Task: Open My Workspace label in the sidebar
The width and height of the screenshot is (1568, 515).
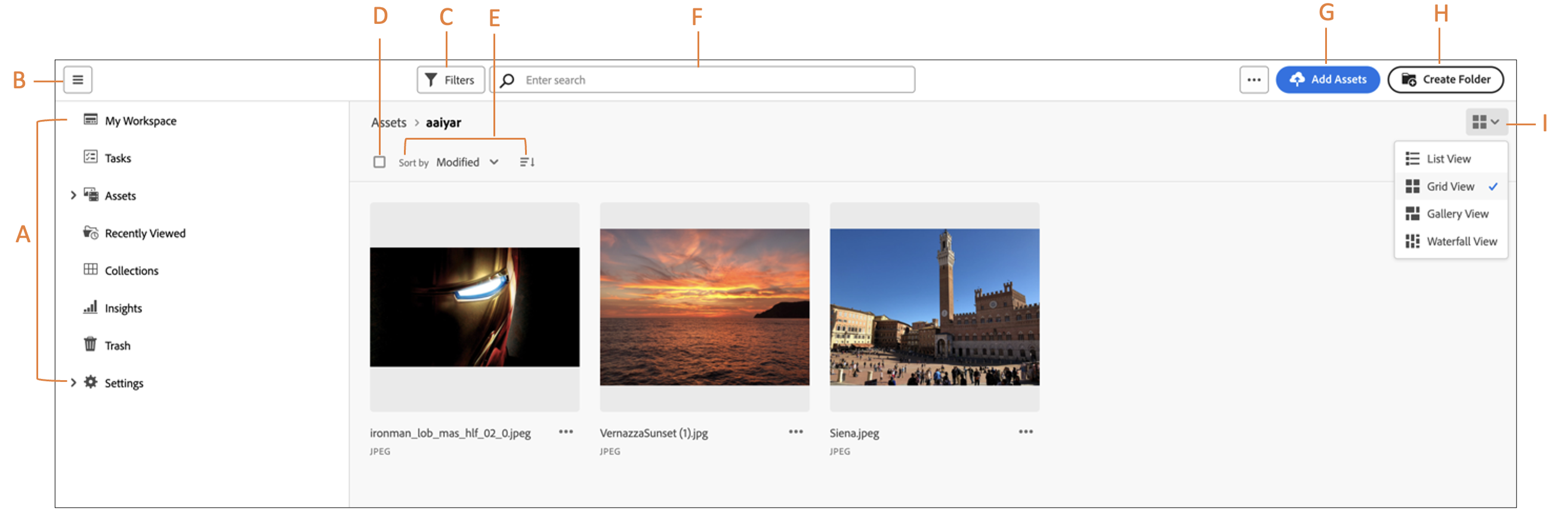Action: coord(141,121)
